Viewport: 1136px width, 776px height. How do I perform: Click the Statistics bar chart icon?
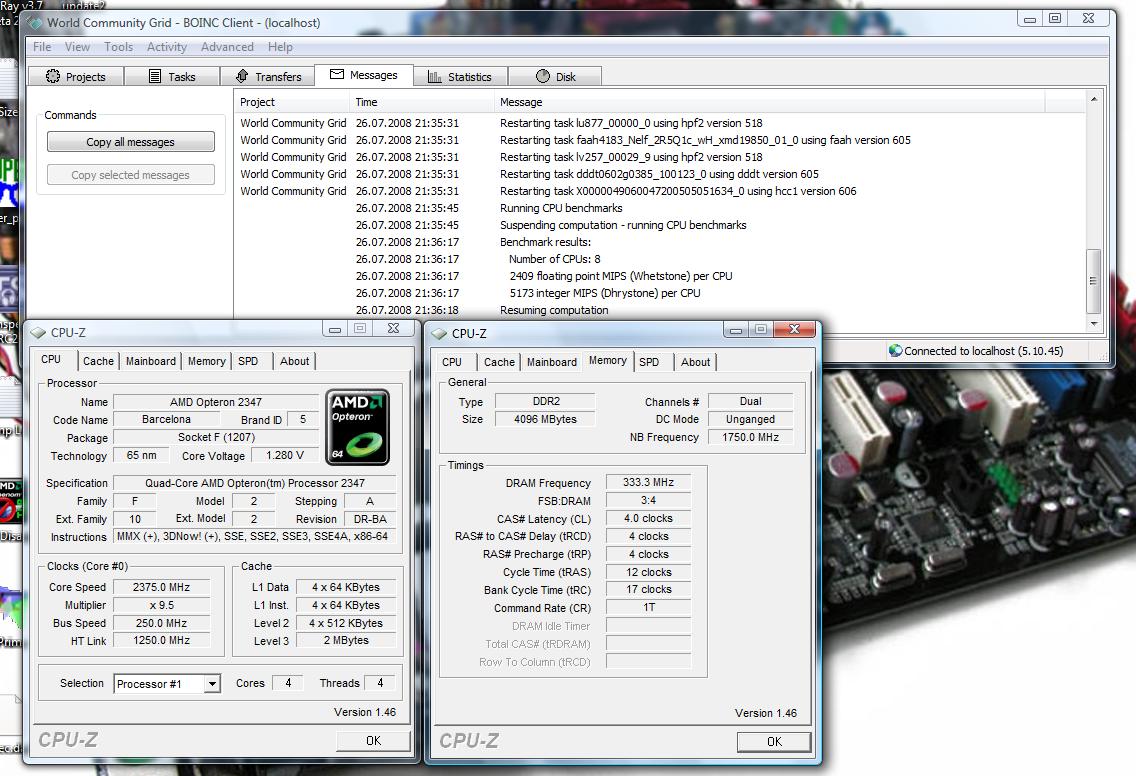click(x=435, y=76)
